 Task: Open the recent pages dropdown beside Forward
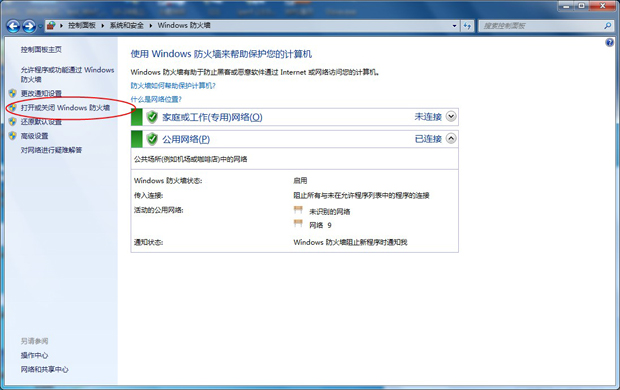40,27
